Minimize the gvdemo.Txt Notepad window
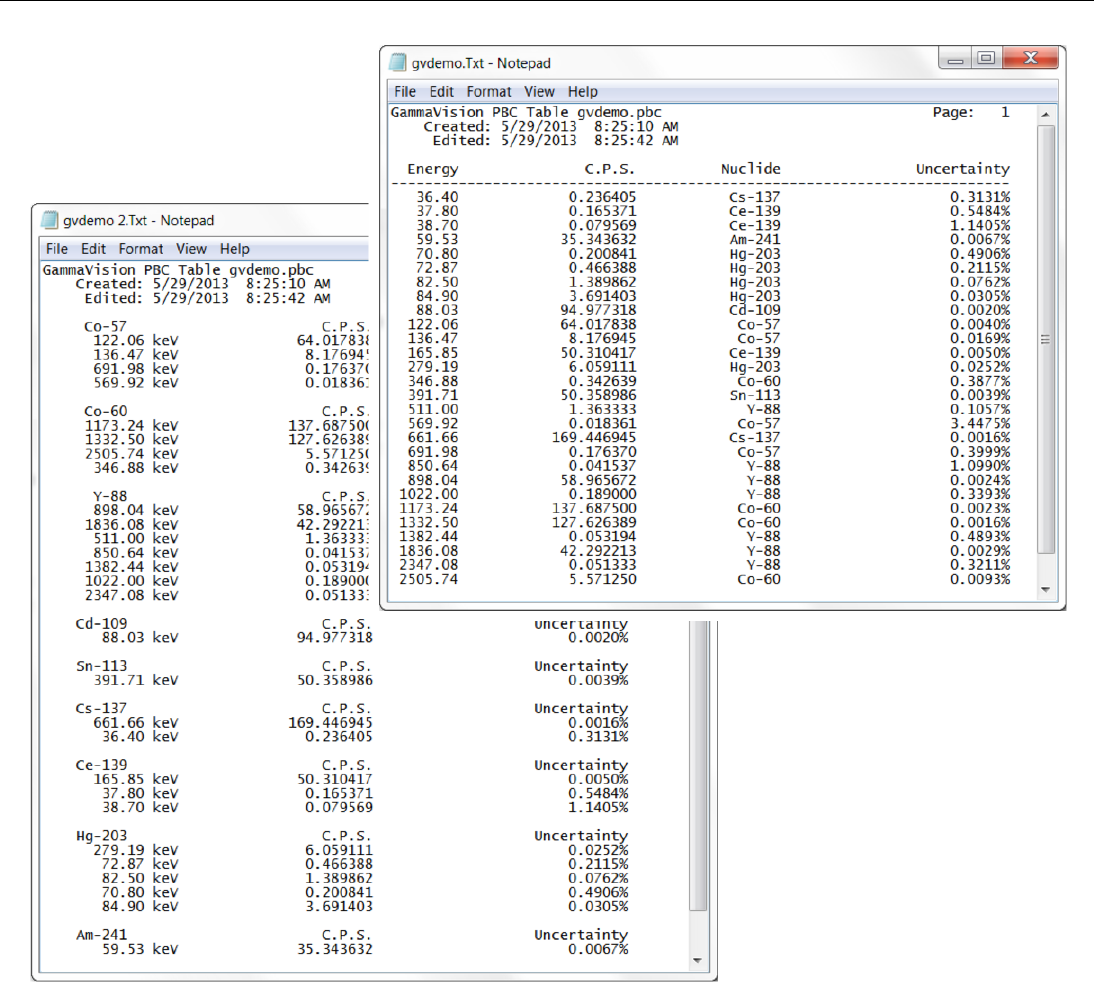Screen dimensions: 1094x982 tap(957, 60)
